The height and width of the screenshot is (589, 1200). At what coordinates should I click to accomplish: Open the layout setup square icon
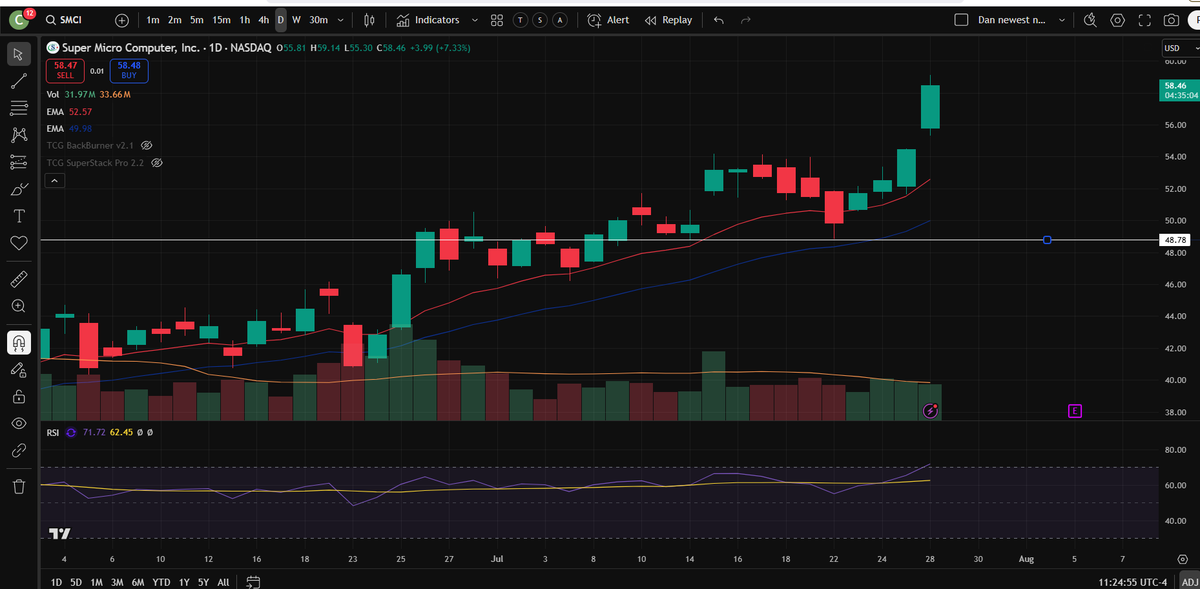click(961, 20)
